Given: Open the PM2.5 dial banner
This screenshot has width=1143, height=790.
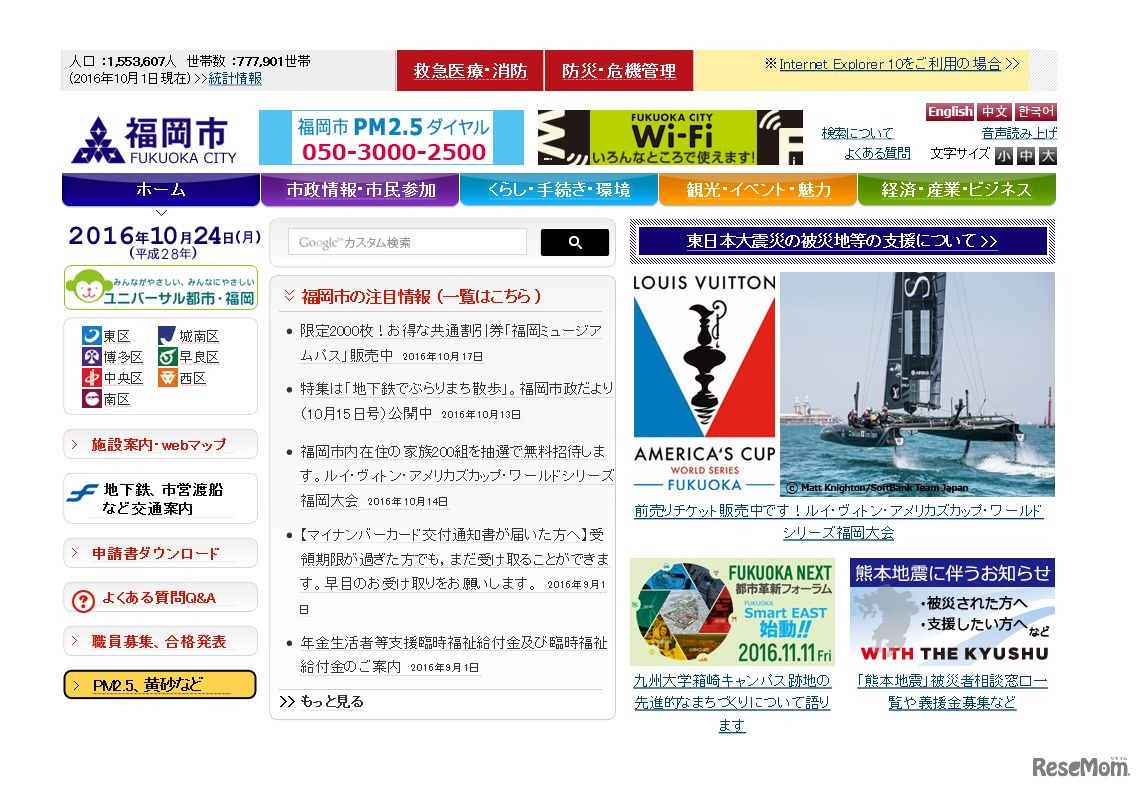Looking at the screenshot, I should (391, 138).
